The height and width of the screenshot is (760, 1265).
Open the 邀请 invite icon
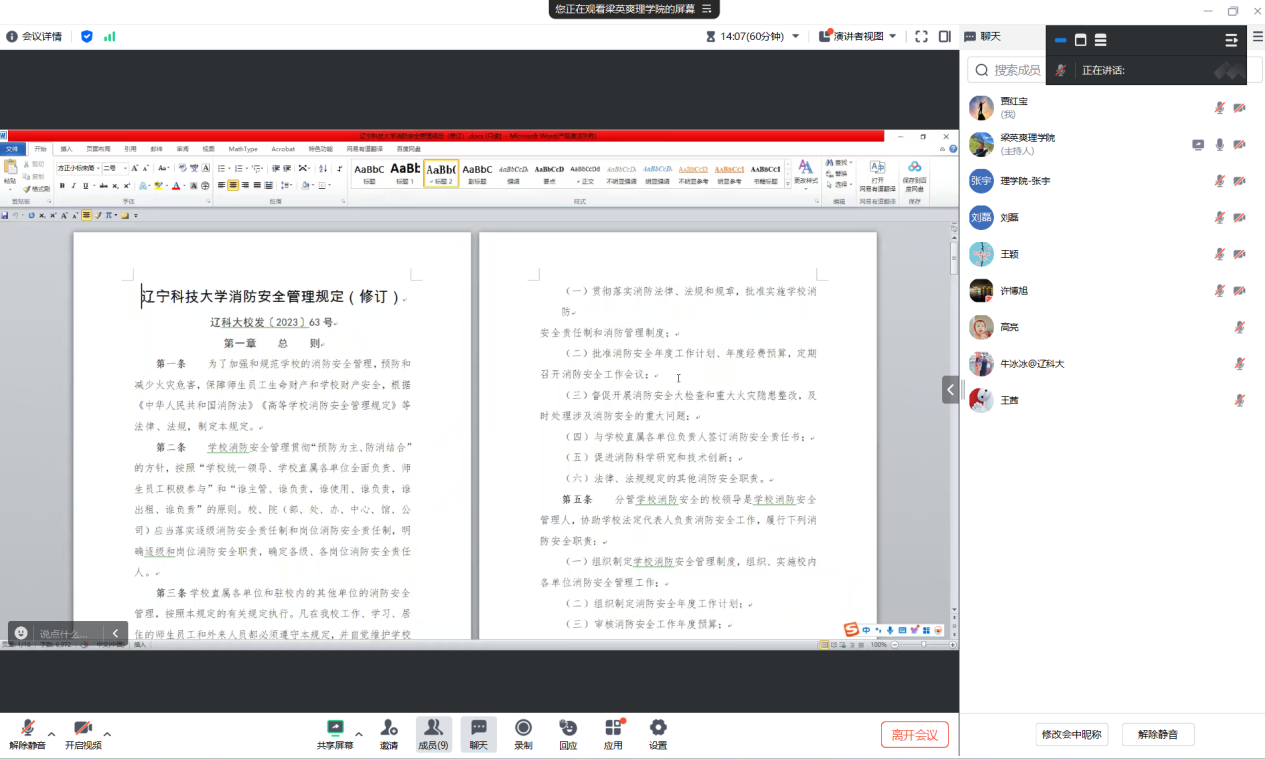(388, 728)
